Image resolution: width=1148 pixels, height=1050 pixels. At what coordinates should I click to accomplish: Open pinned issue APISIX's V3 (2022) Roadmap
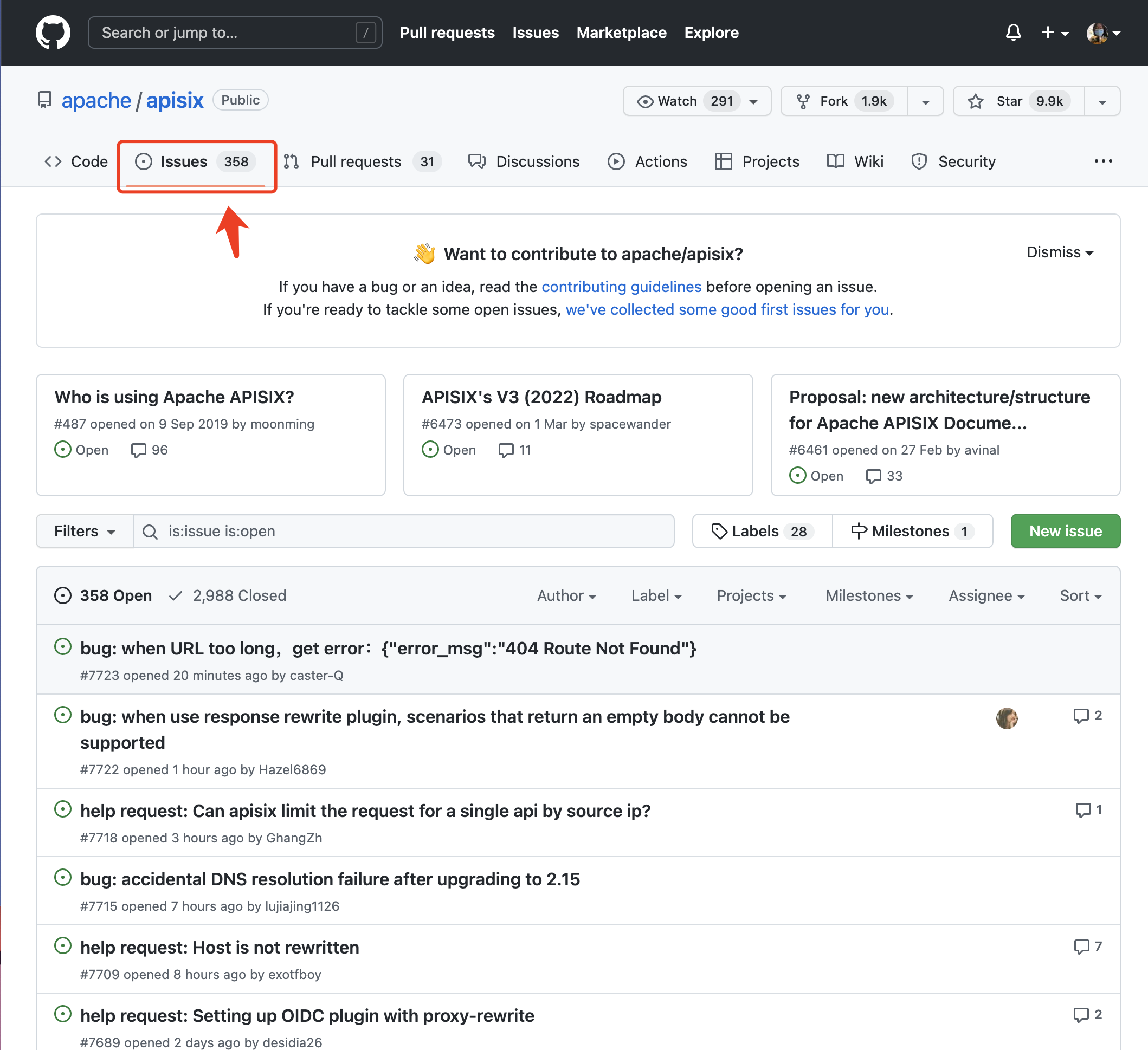coord(541,397)
